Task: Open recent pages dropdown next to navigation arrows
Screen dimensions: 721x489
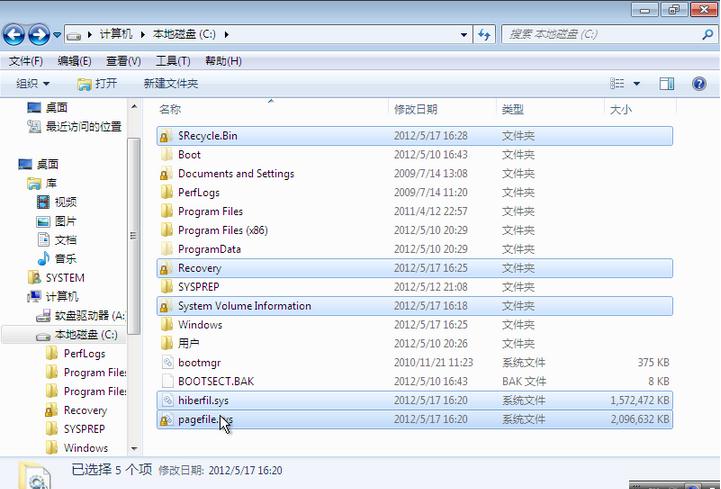Action: tap(57, 35)
